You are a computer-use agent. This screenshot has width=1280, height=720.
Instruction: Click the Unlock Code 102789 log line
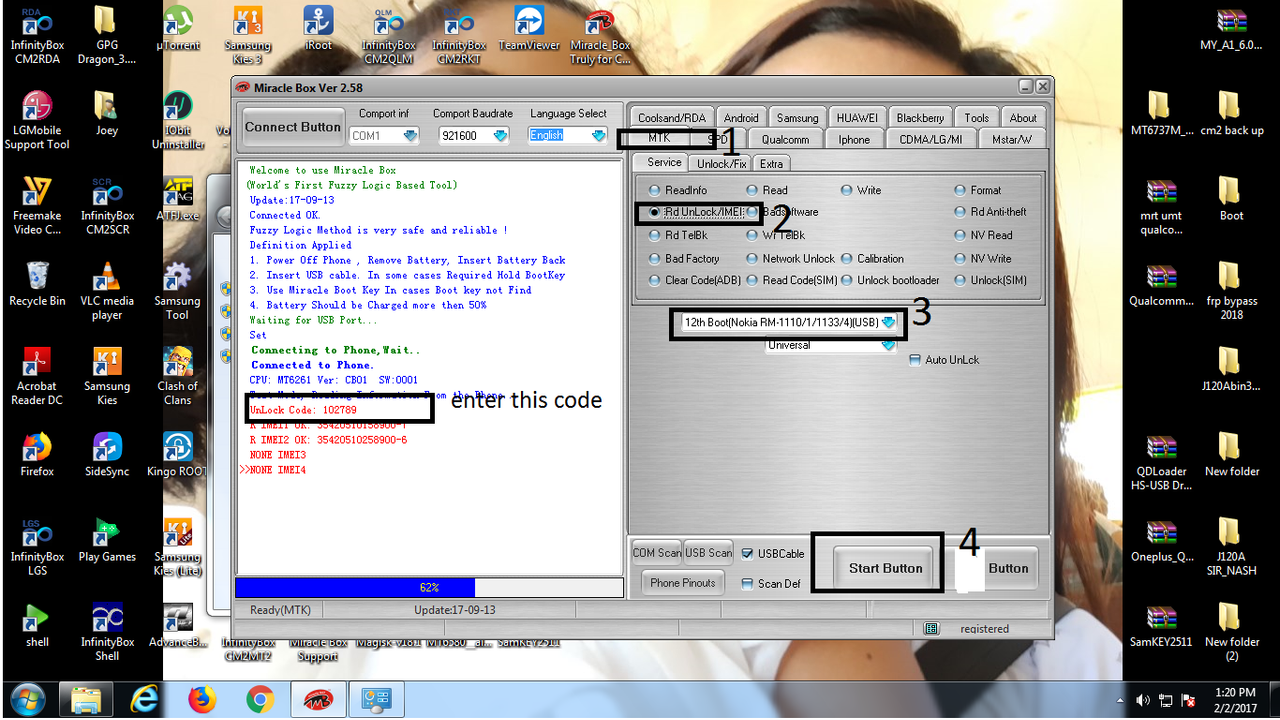tap(303, 410)
